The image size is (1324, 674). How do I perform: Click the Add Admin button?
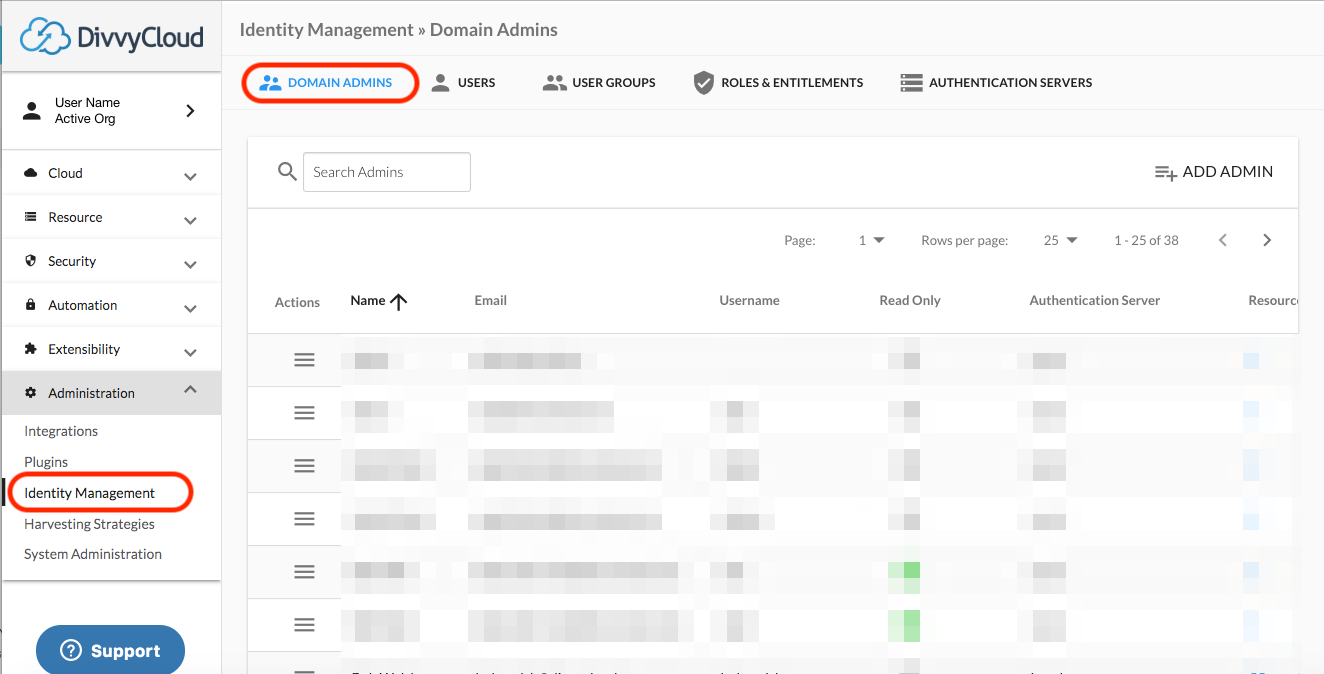pyautogui.click(x=1214, y=172)
